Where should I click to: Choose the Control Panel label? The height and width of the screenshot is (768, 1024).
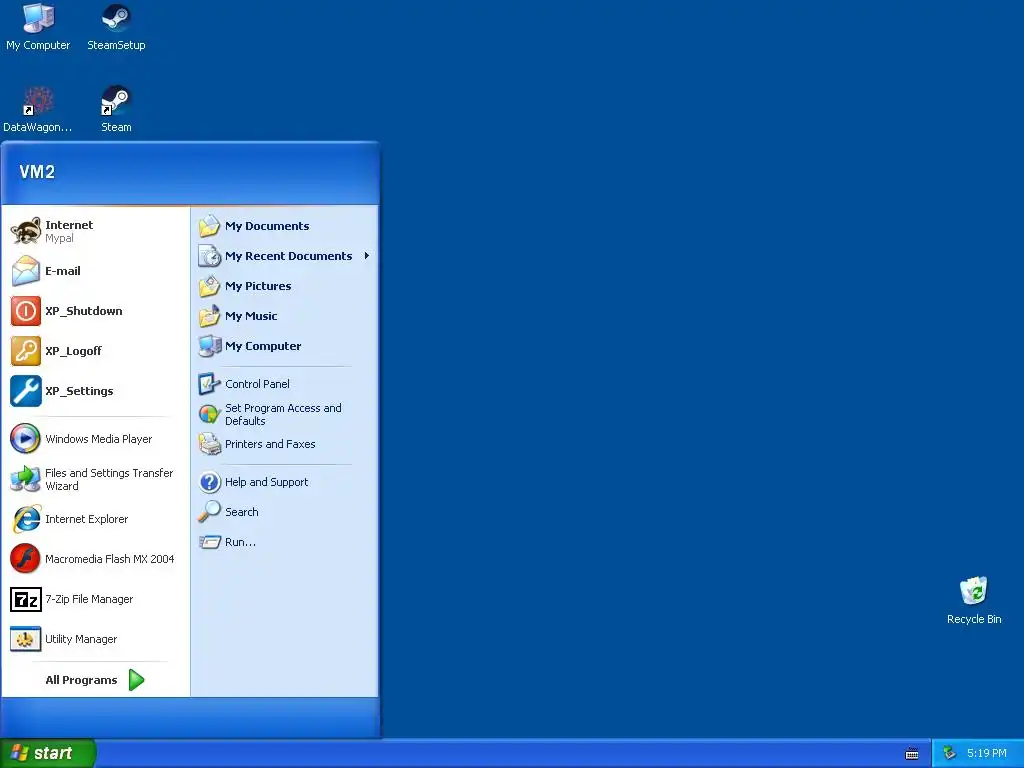(257, 384)
